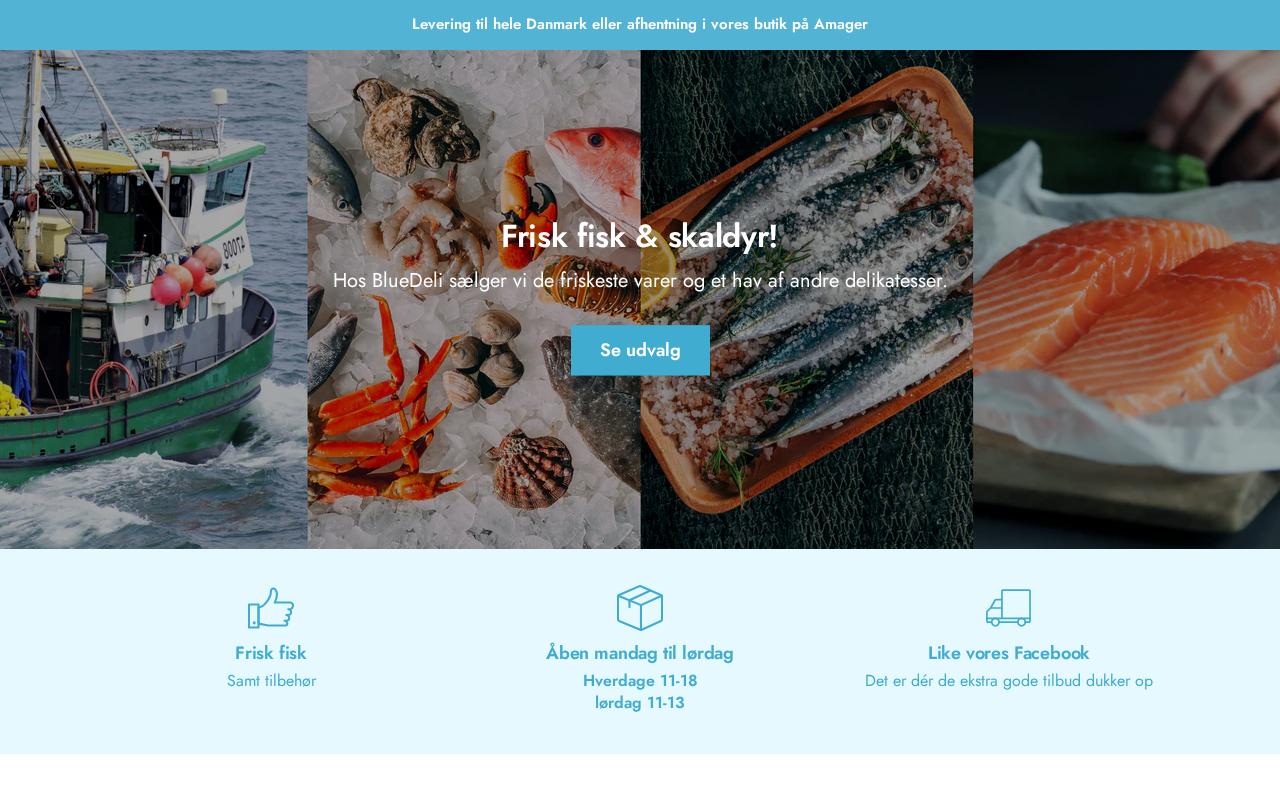This screenshot has width=1280, height=800.
Task: Click the Hverdage 11-18 opening hours text
Action: coord(640,681)
